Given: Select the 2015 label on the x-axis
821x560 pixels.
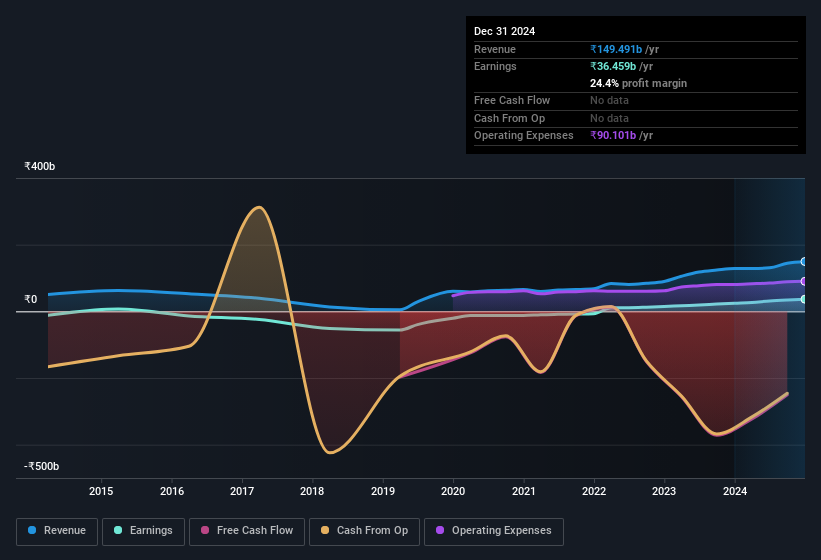Looking at the screenshot, I should [101, 491].
